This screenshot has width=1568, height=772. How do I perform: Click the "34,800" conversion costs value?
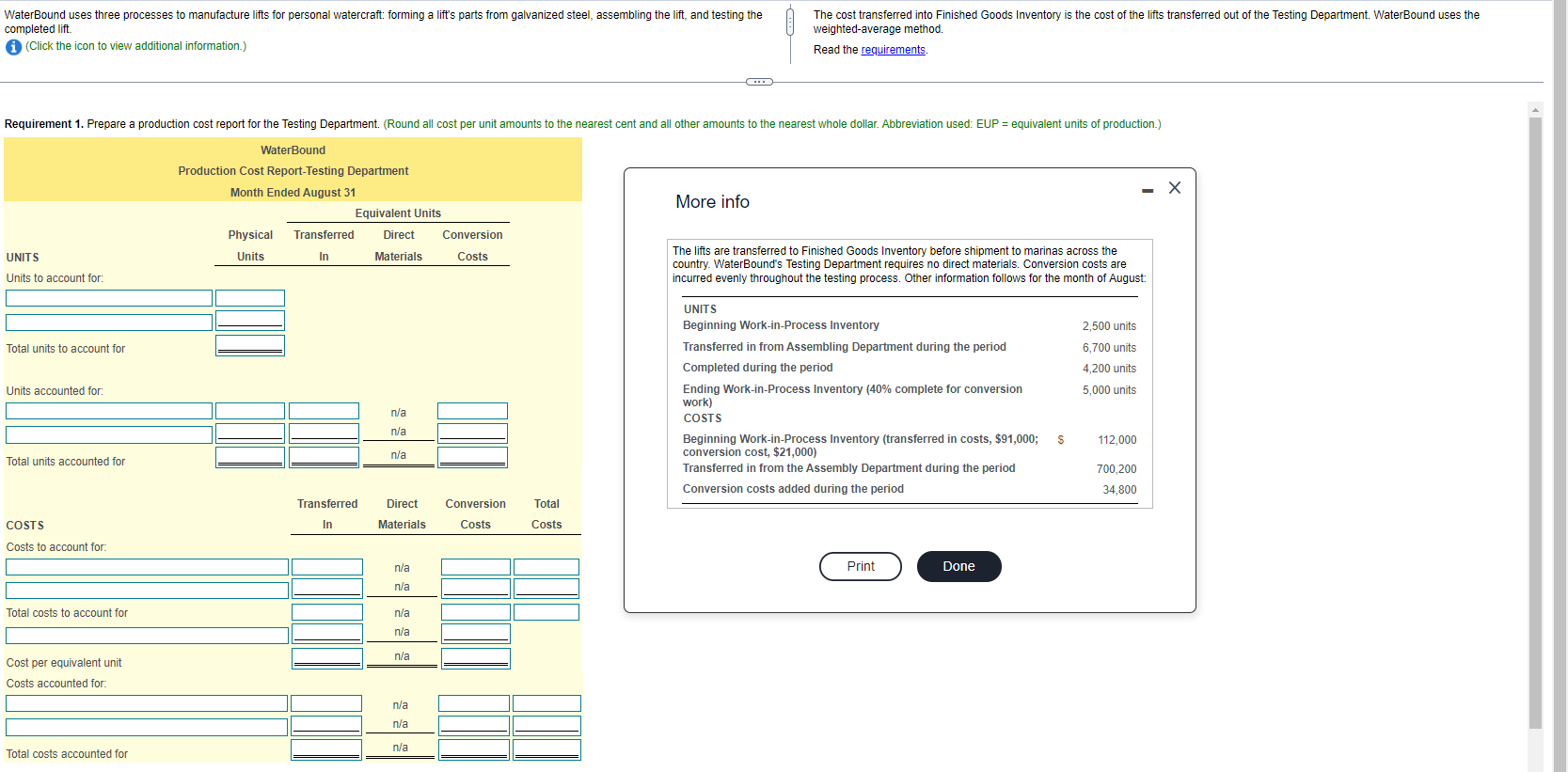click(x=1119, y=490)
